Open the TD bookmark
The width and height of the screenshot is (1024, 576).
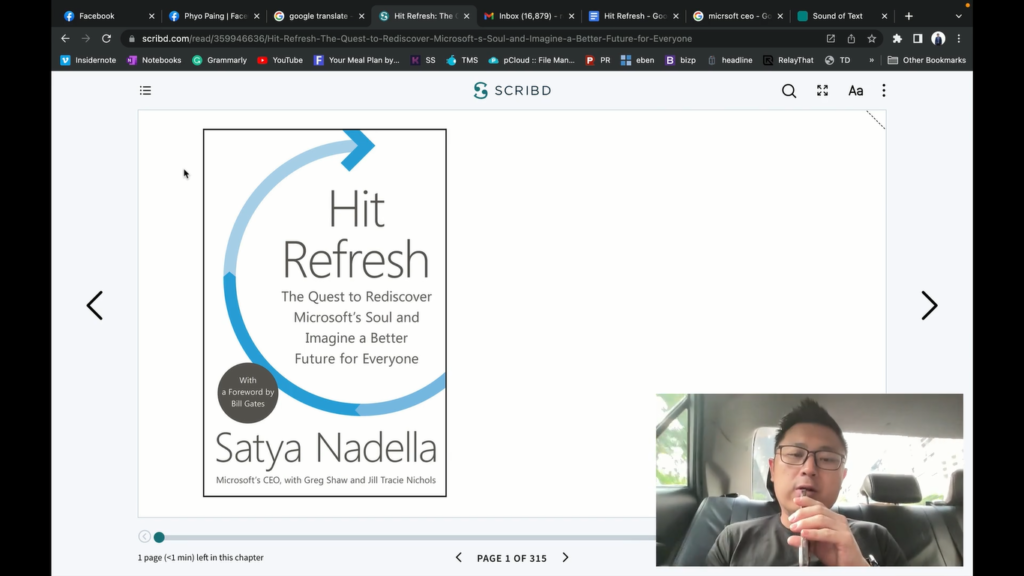pyautogui.click(x=838, y=60)
